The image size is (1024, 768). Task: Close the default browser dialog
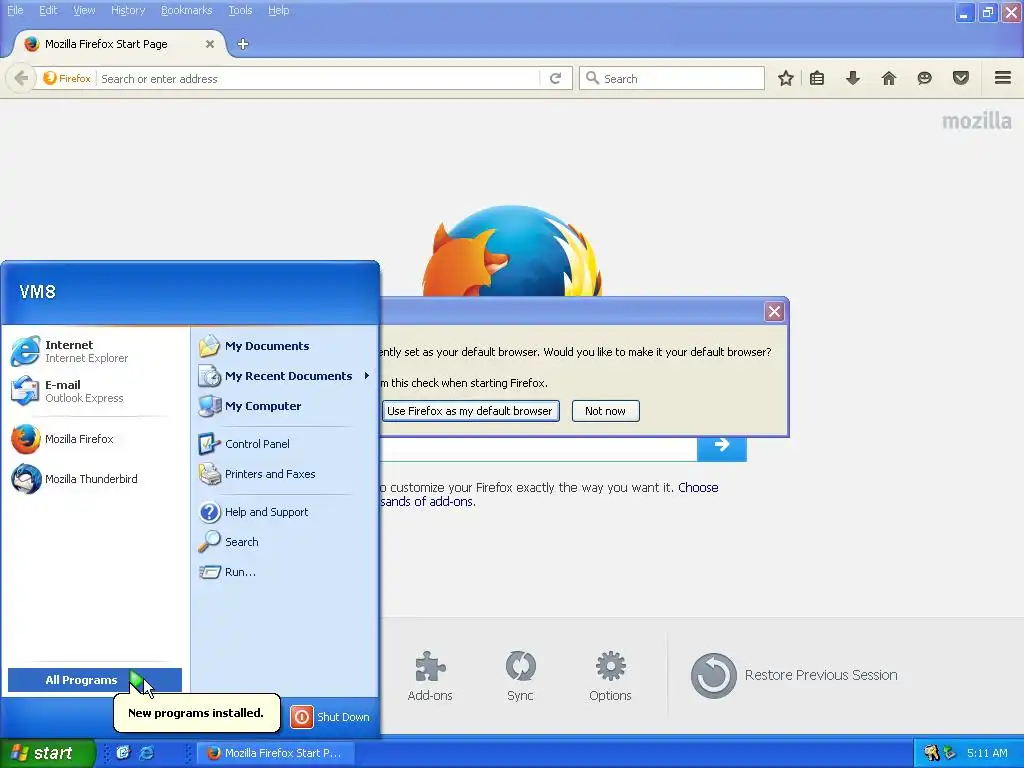(774, 312)
